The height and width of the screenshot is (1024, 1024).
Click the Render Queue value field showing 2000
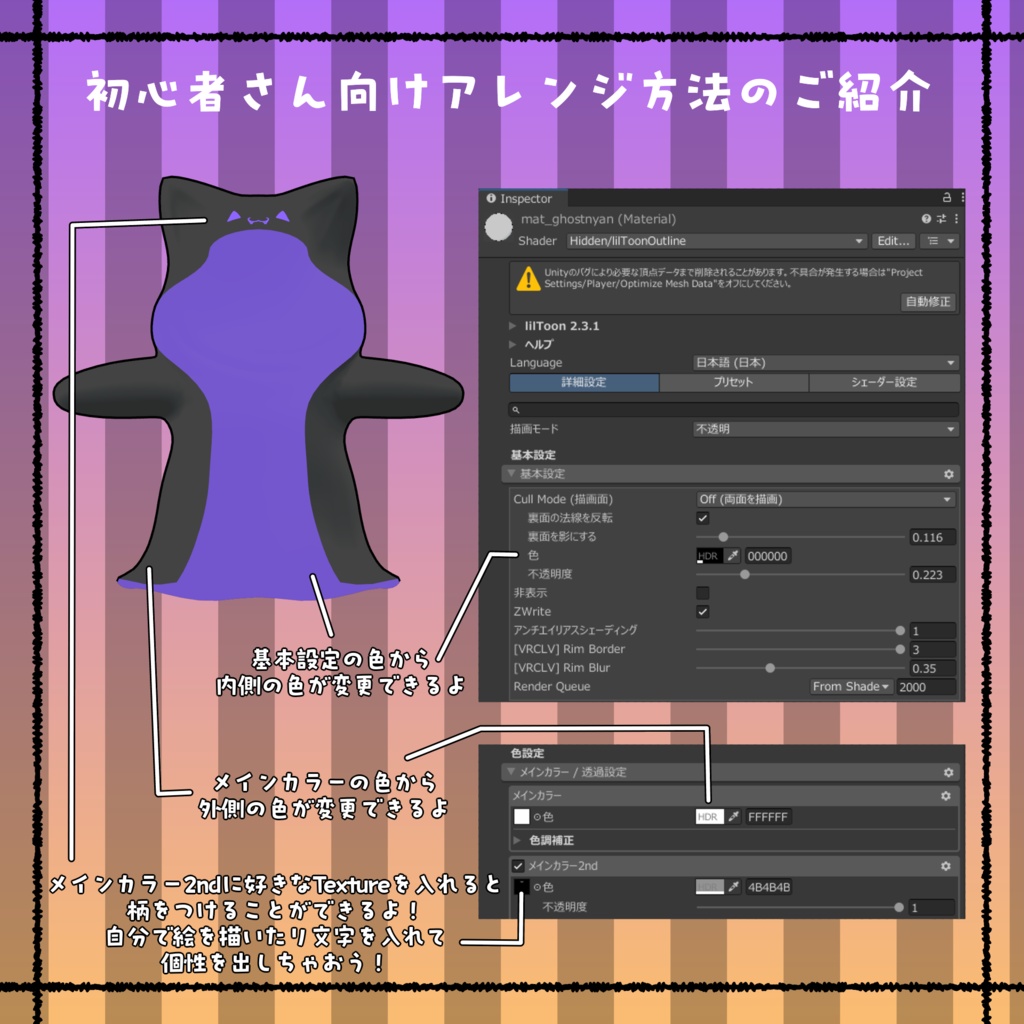(926, 687)
